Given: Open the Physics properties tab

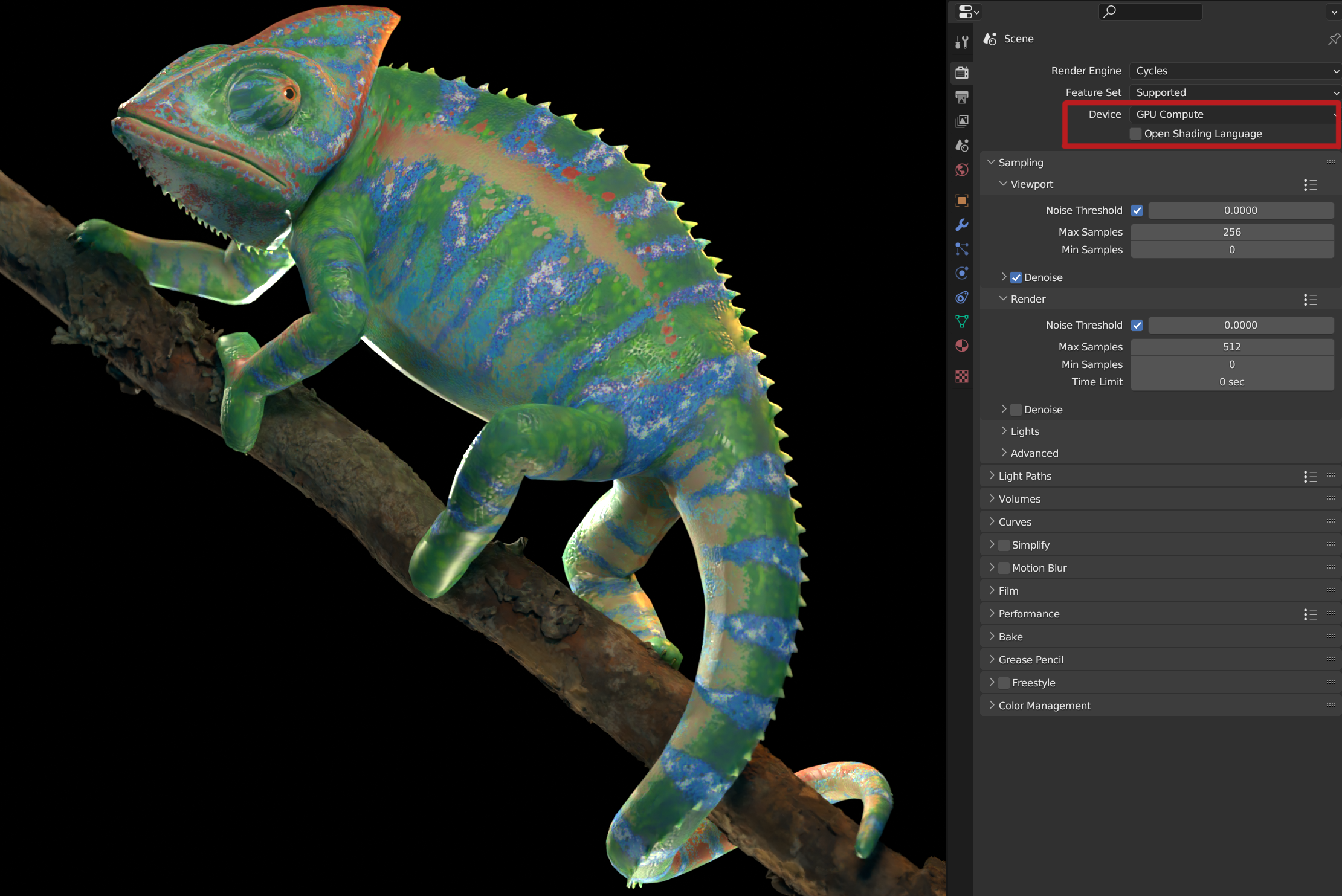Looking at the screenshot, I should point(961,273).
